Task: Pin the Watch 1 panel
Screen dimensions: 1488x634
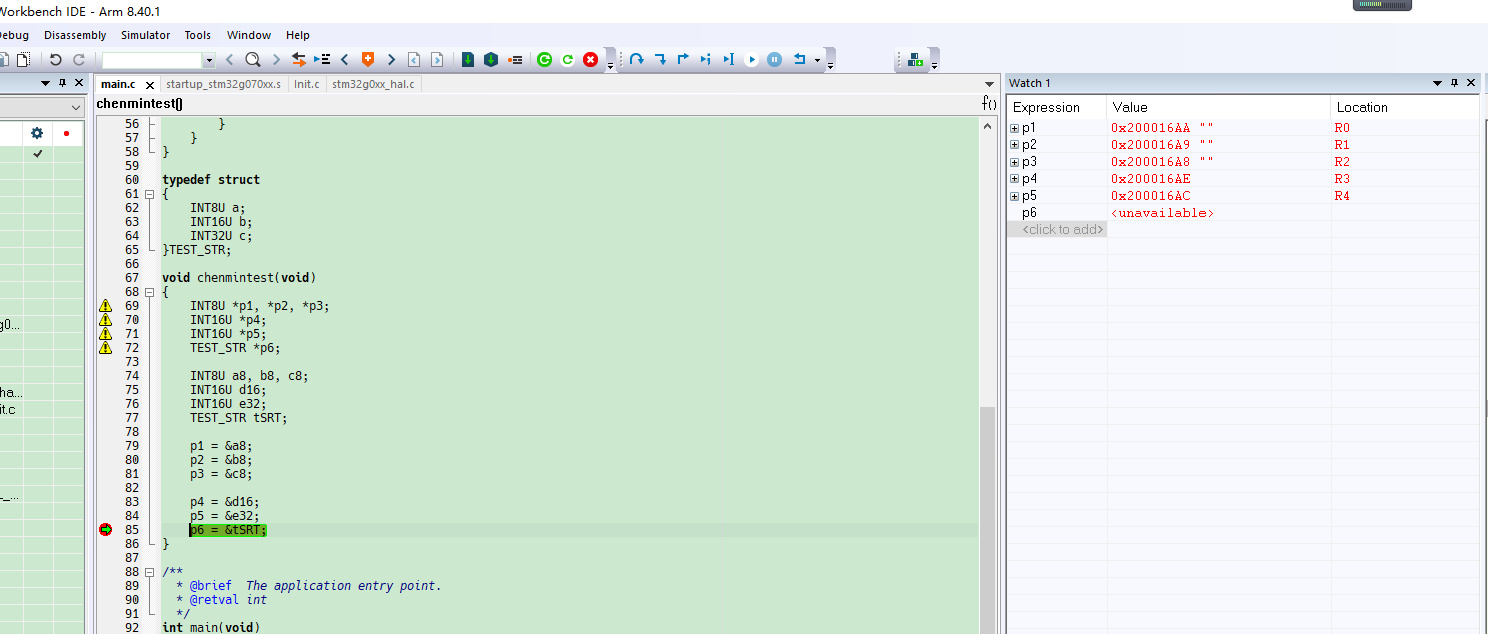Action: (1455, 83)
